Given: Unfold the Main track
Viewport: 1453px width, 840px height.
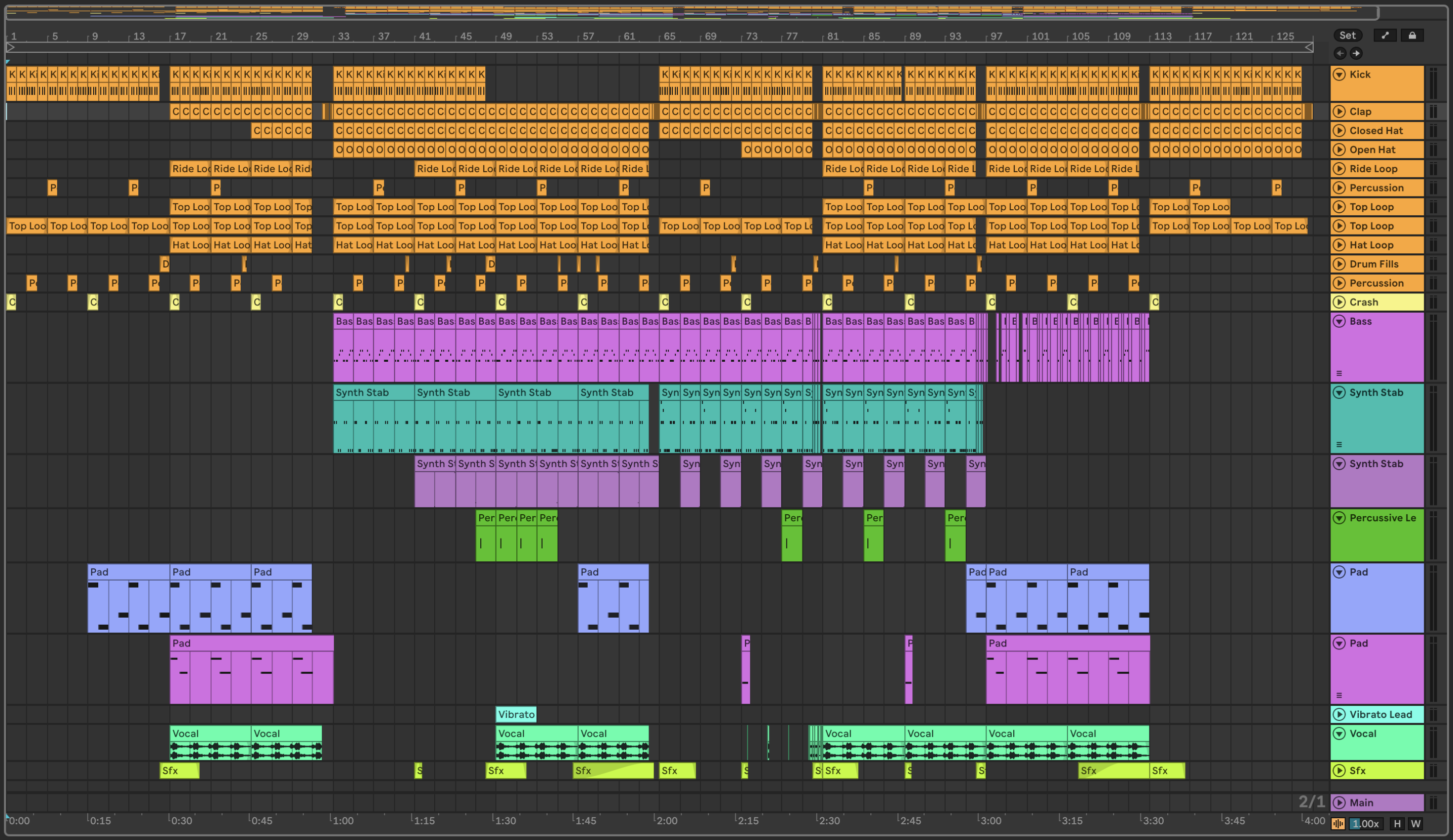Looking at the screenshot, I should [1340, 803].
